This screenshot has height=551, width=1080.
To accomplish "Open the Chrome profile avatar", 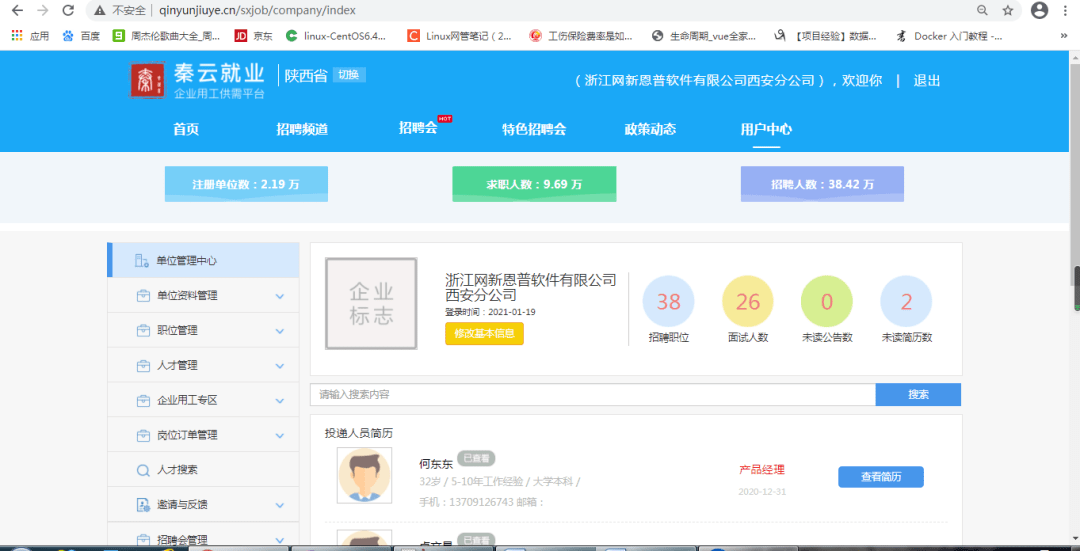I will click(x=1039, y=10).
